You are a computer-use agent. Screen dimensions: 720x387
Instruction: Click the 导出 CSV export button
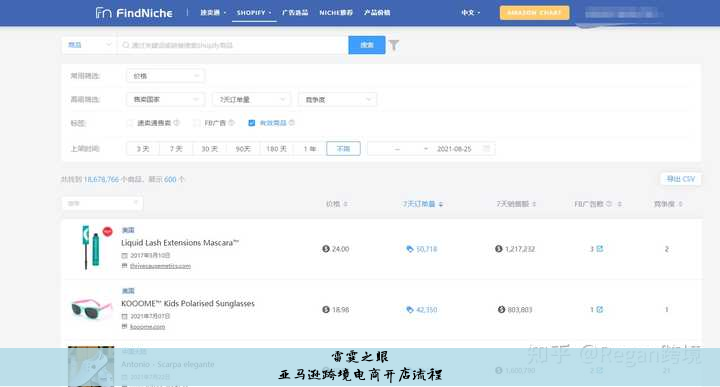[681, 179]
